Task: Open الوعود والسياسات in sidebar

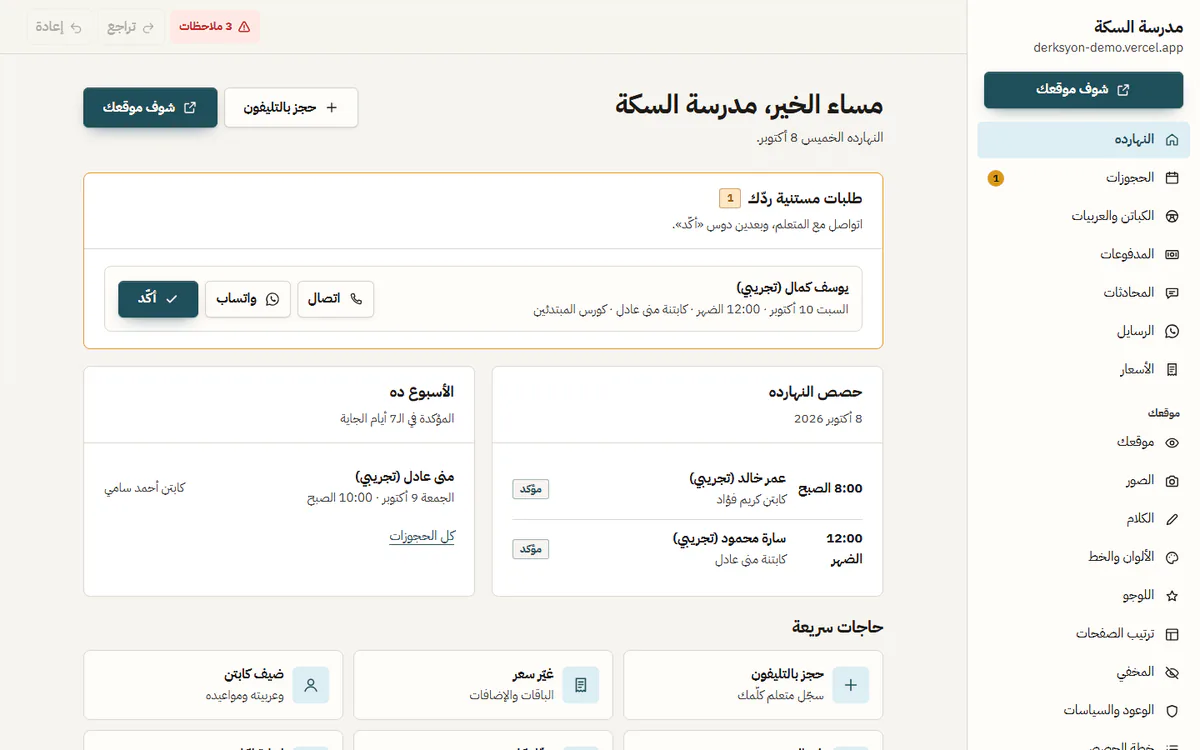Action: click(x=1083, y=710)
